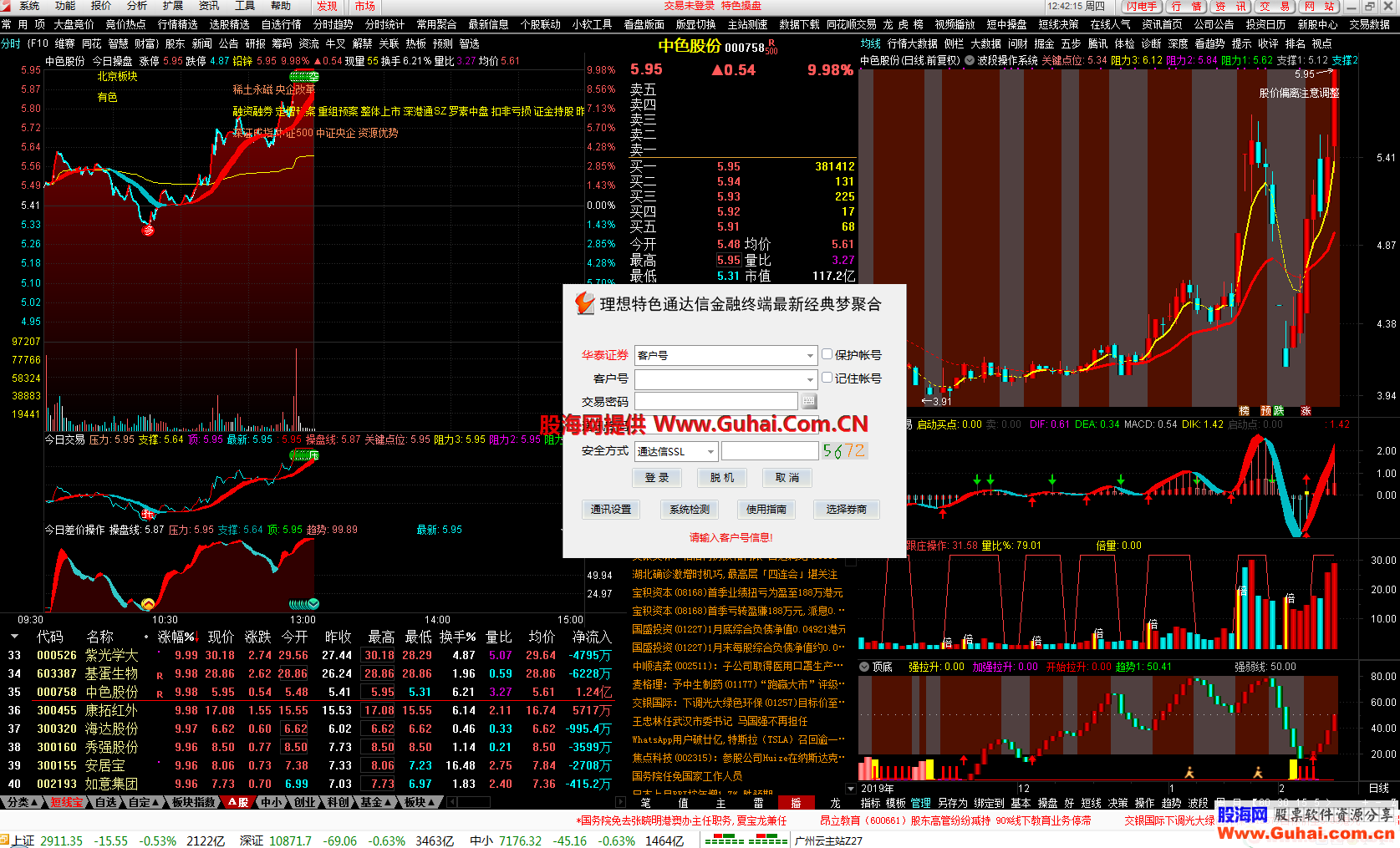
Task: Click the green marker atop the intraday price line
Action: tap(303, 77)
